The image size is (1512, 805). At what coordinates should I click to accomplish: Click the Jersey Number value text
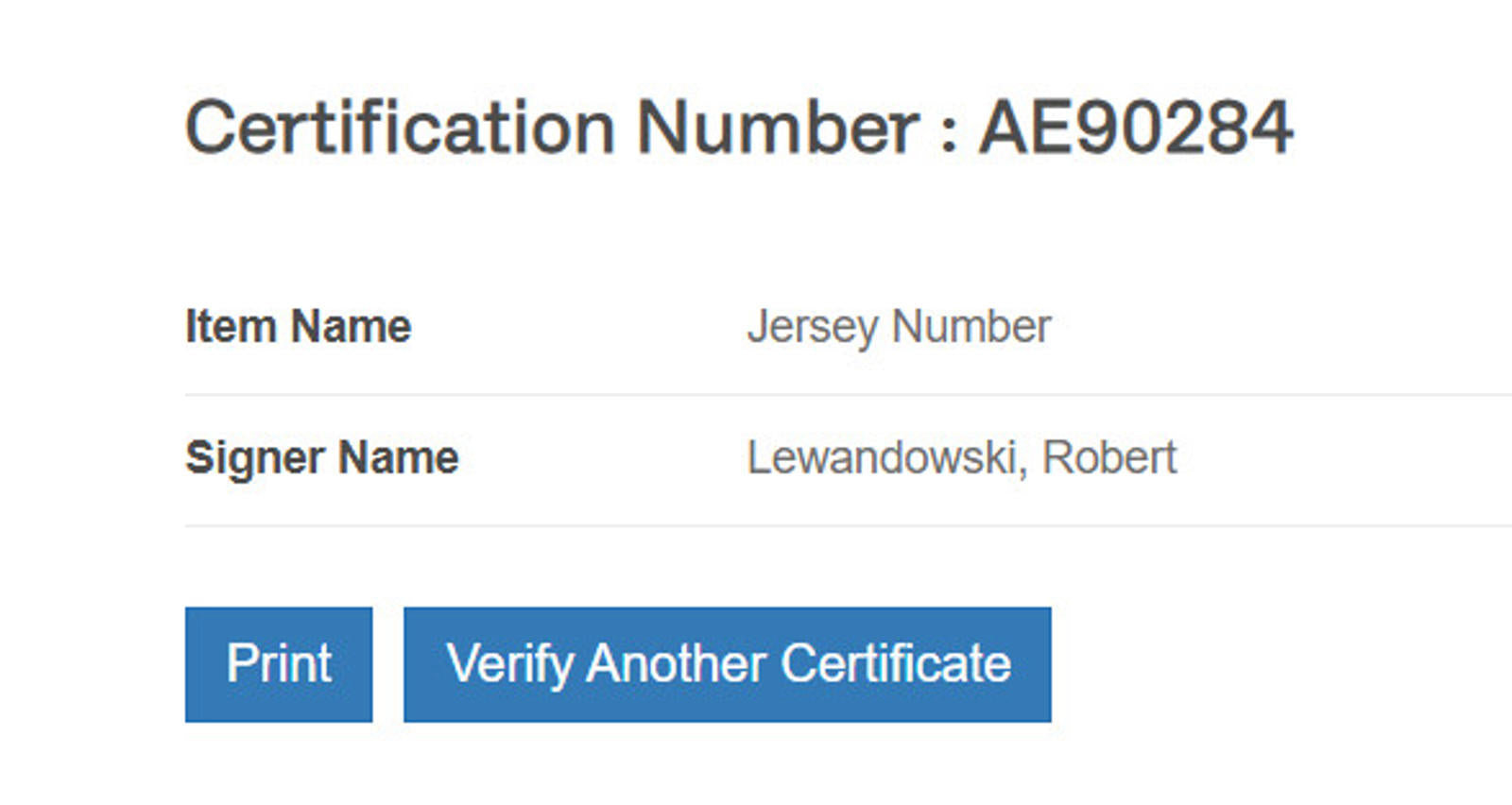(x=899, y=327)
